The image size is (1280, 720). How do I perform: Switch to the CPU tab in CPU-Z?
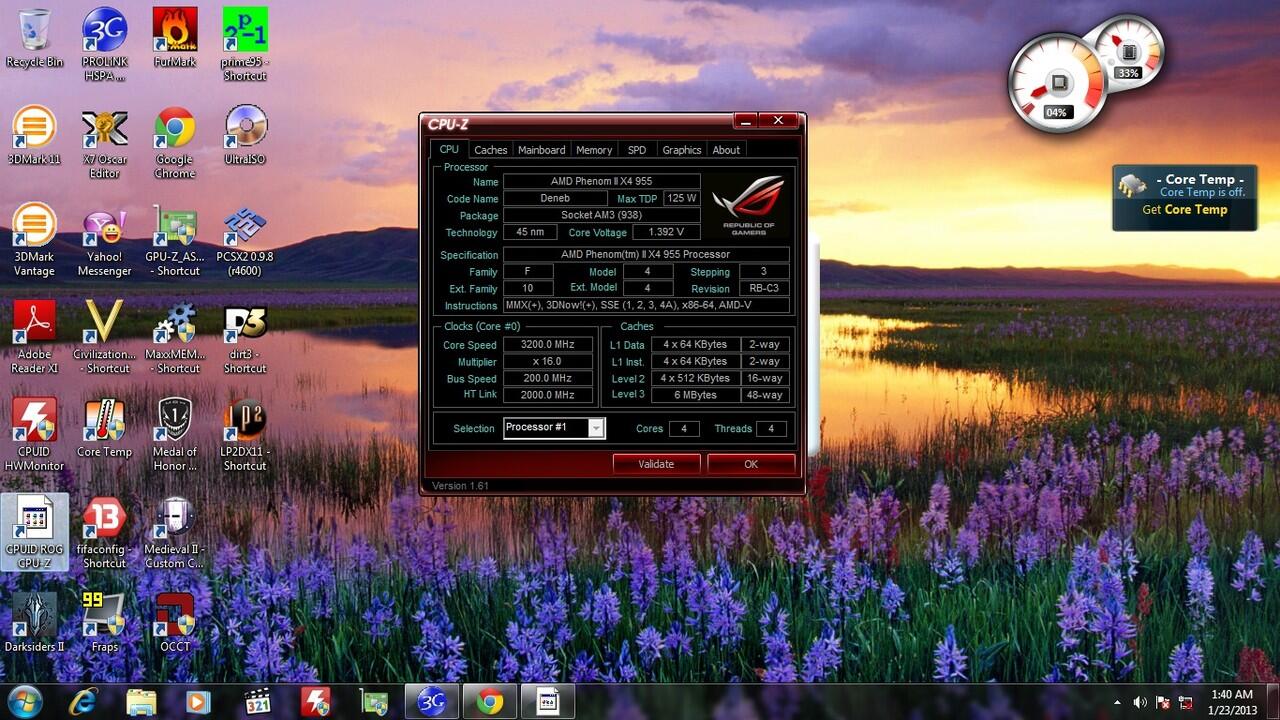point(449,149)
